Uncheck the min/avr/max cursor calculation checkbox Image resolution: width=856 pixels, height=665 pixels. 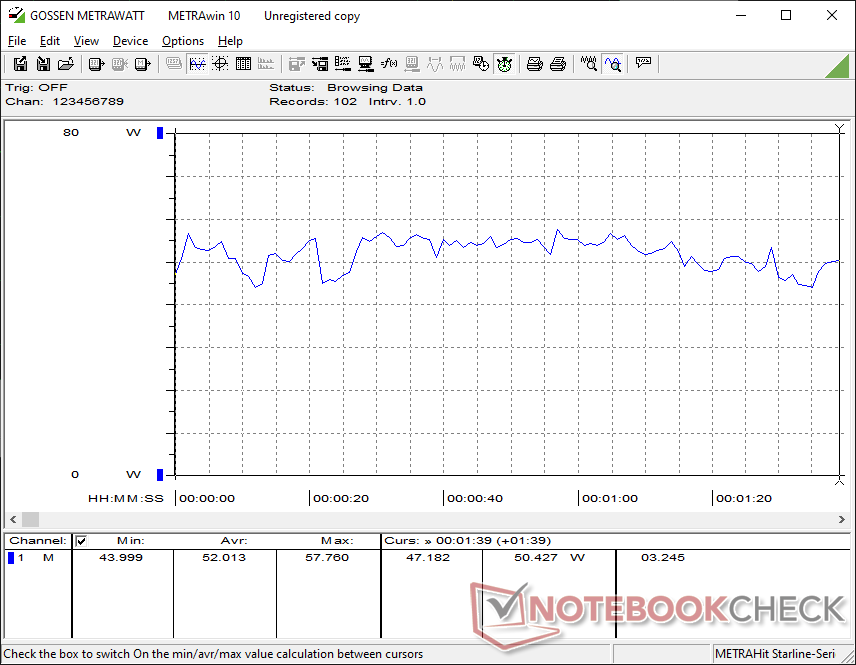[81, 540]
